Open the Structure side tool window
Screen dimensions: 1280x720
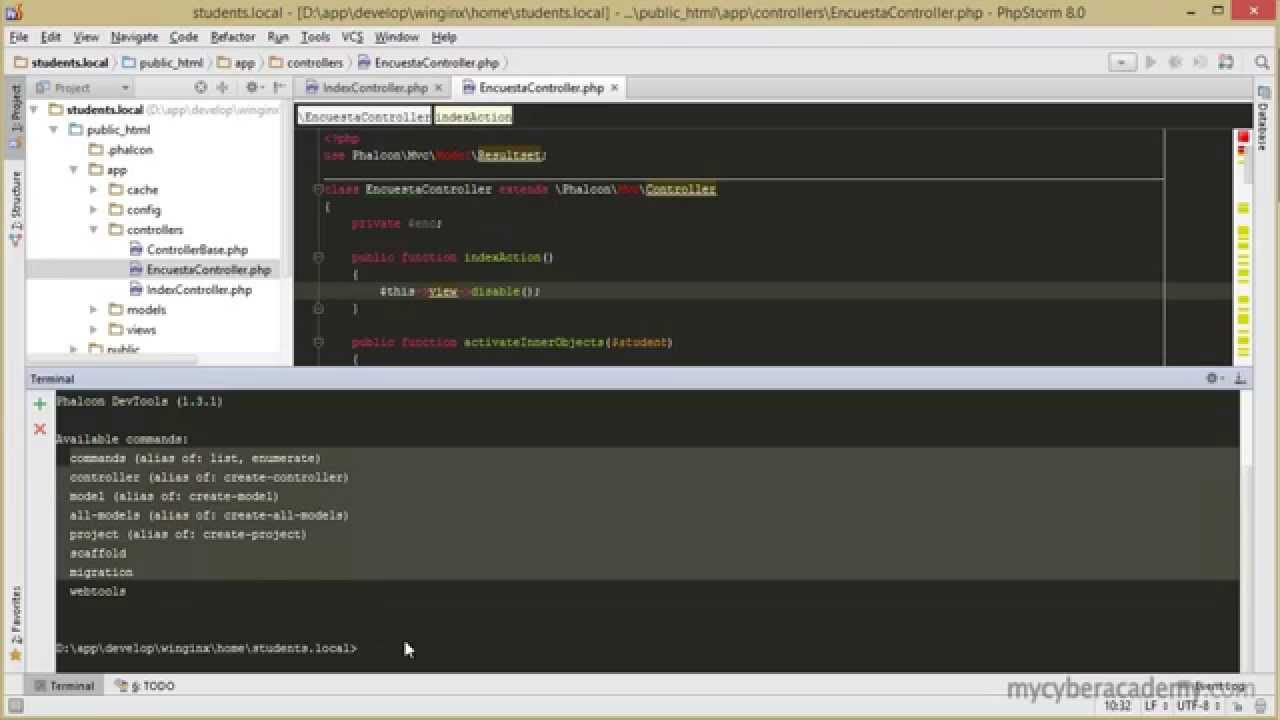point(15,207)
